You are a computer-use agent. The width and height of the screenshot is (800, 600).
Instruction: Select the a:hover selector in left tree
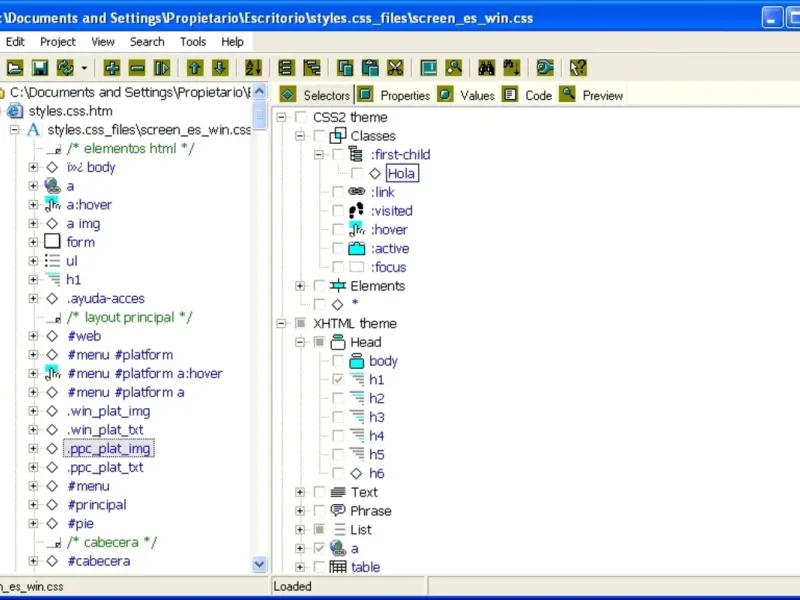pos(89,205)
